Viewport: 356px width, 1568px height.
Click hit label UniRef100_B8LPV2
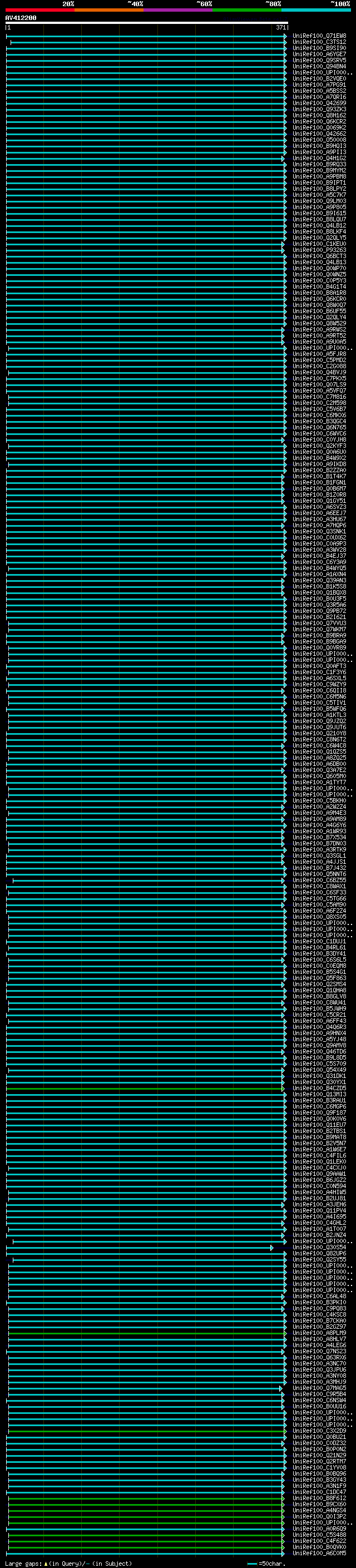[319, 189]
